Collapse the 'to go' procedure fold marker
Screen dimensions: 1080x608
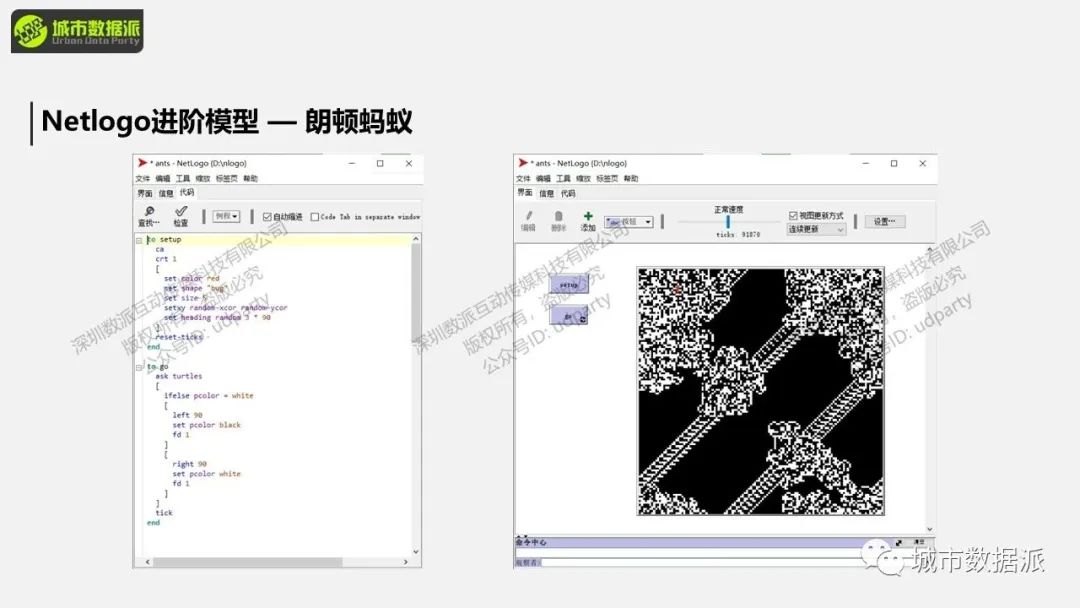138,367
